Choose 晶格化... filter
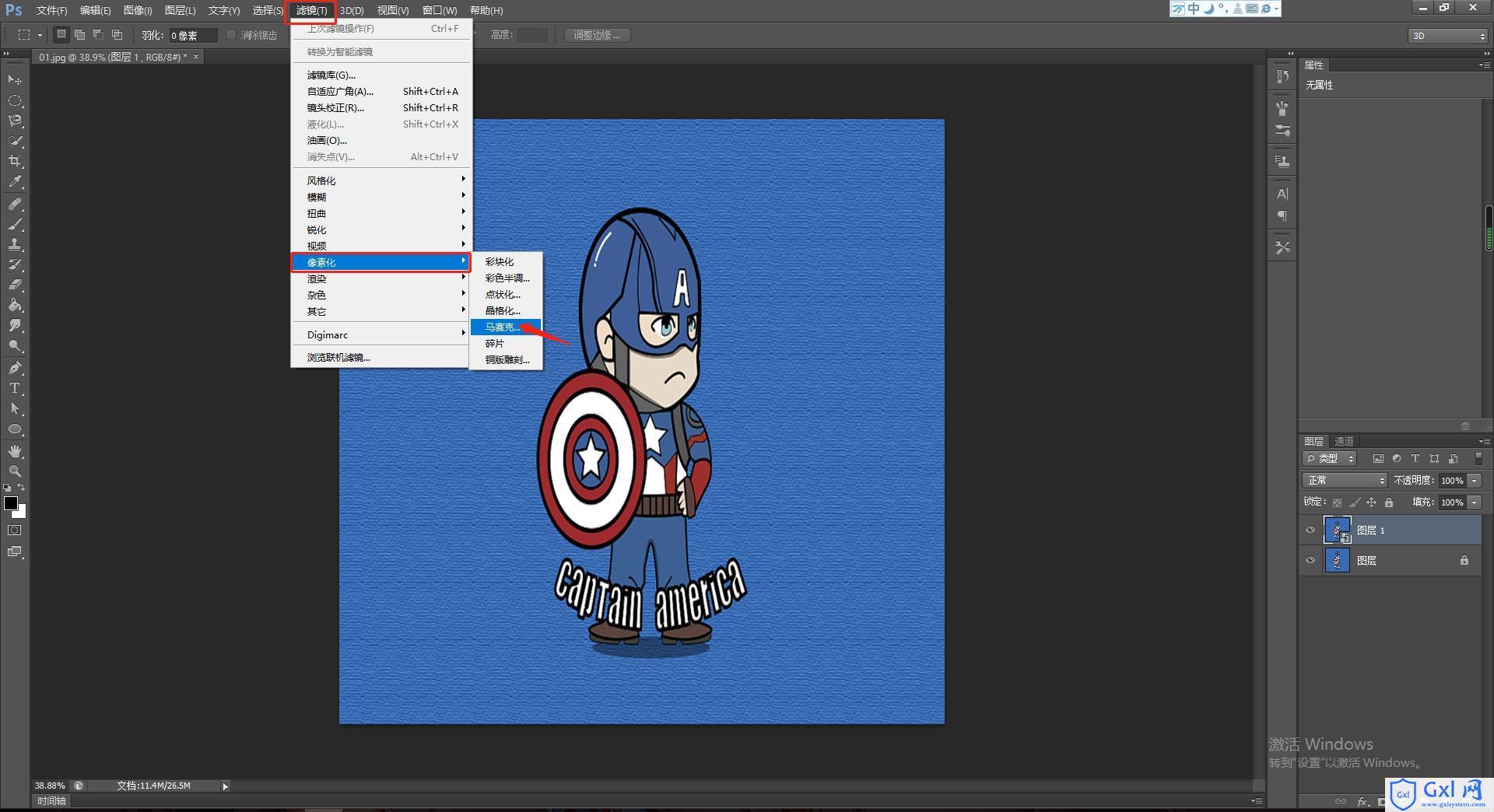This screenshot has width=1494, height=812. pos(506,310)
